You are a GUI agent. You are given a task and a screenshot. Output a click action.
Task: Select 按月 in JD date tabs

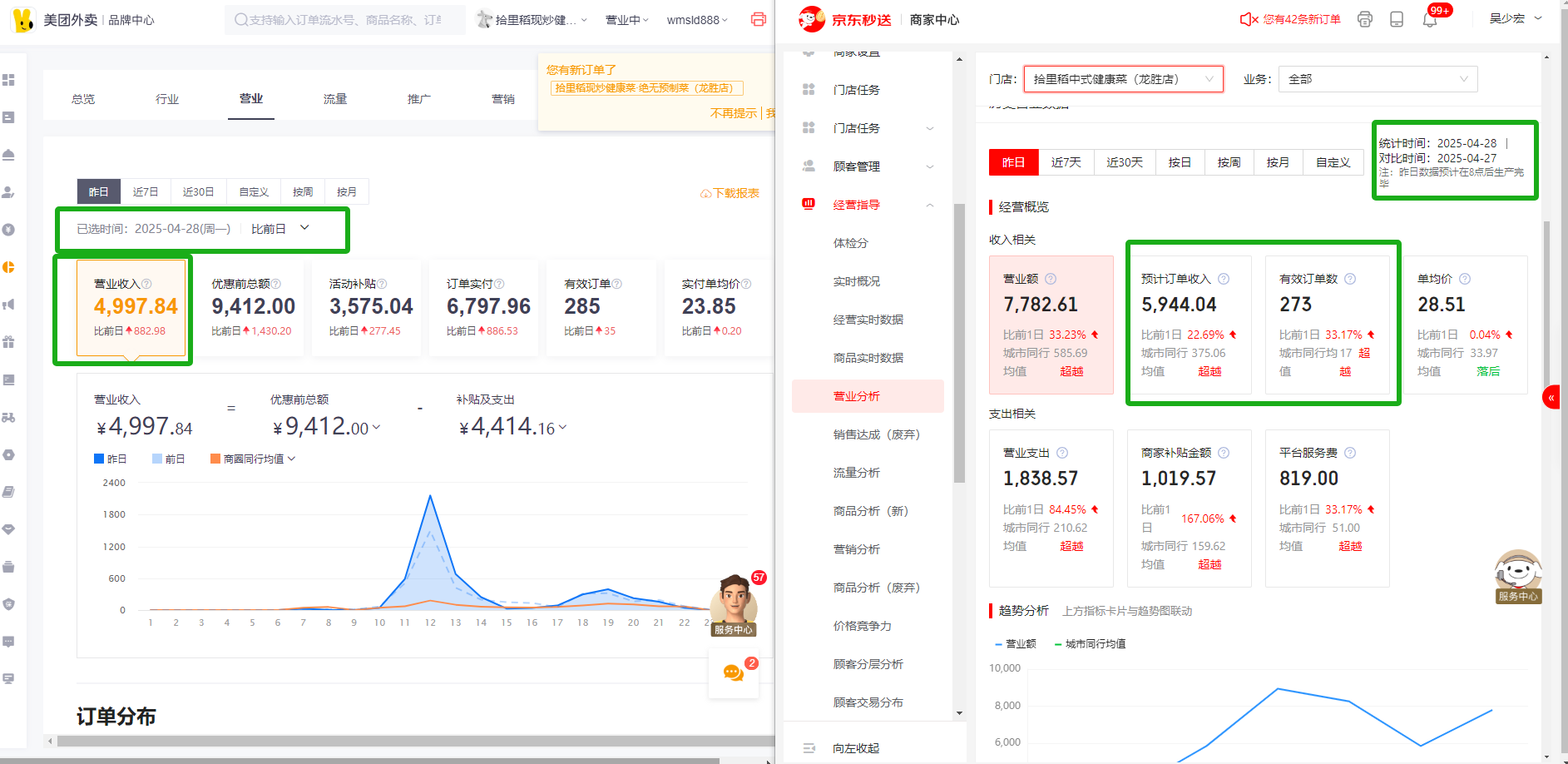click(x=1278, y=162)
